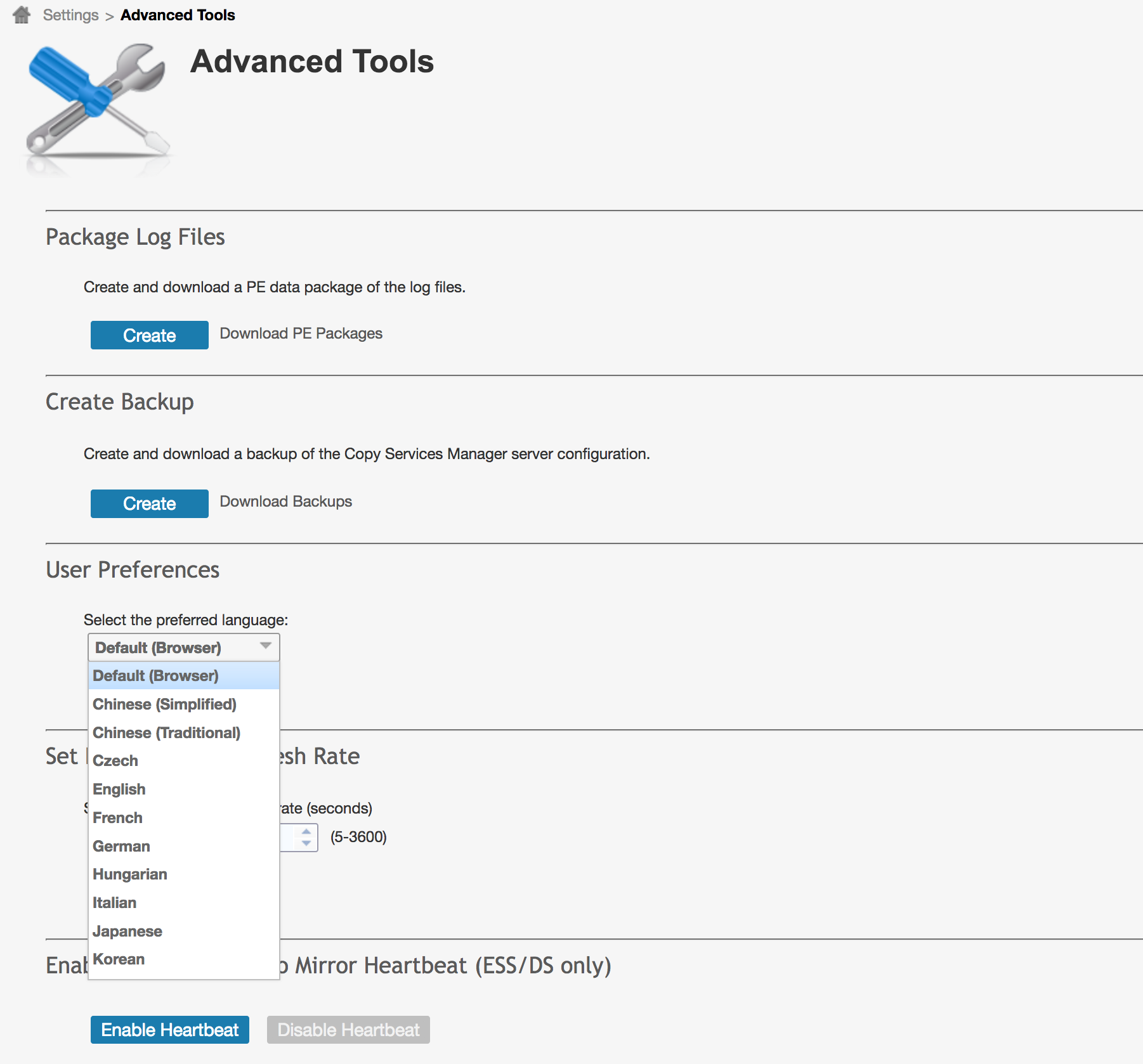This screenshot has height=1064, width=1143.
Task: Open Download PE Packages link
Action: pos(301,334)
